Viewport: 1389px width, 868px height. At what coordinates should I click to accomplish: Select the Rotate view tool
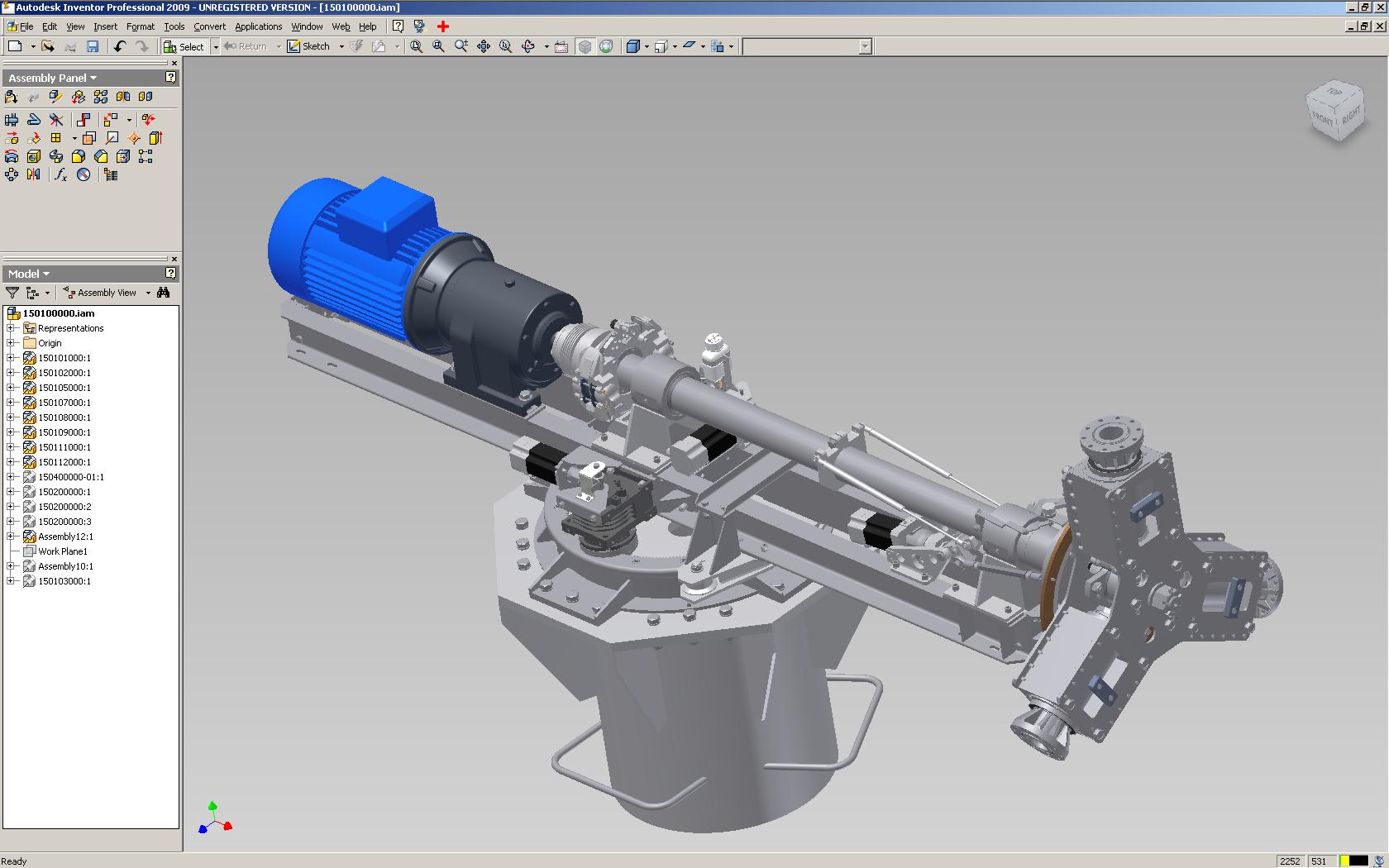click(x=528, y=46)
